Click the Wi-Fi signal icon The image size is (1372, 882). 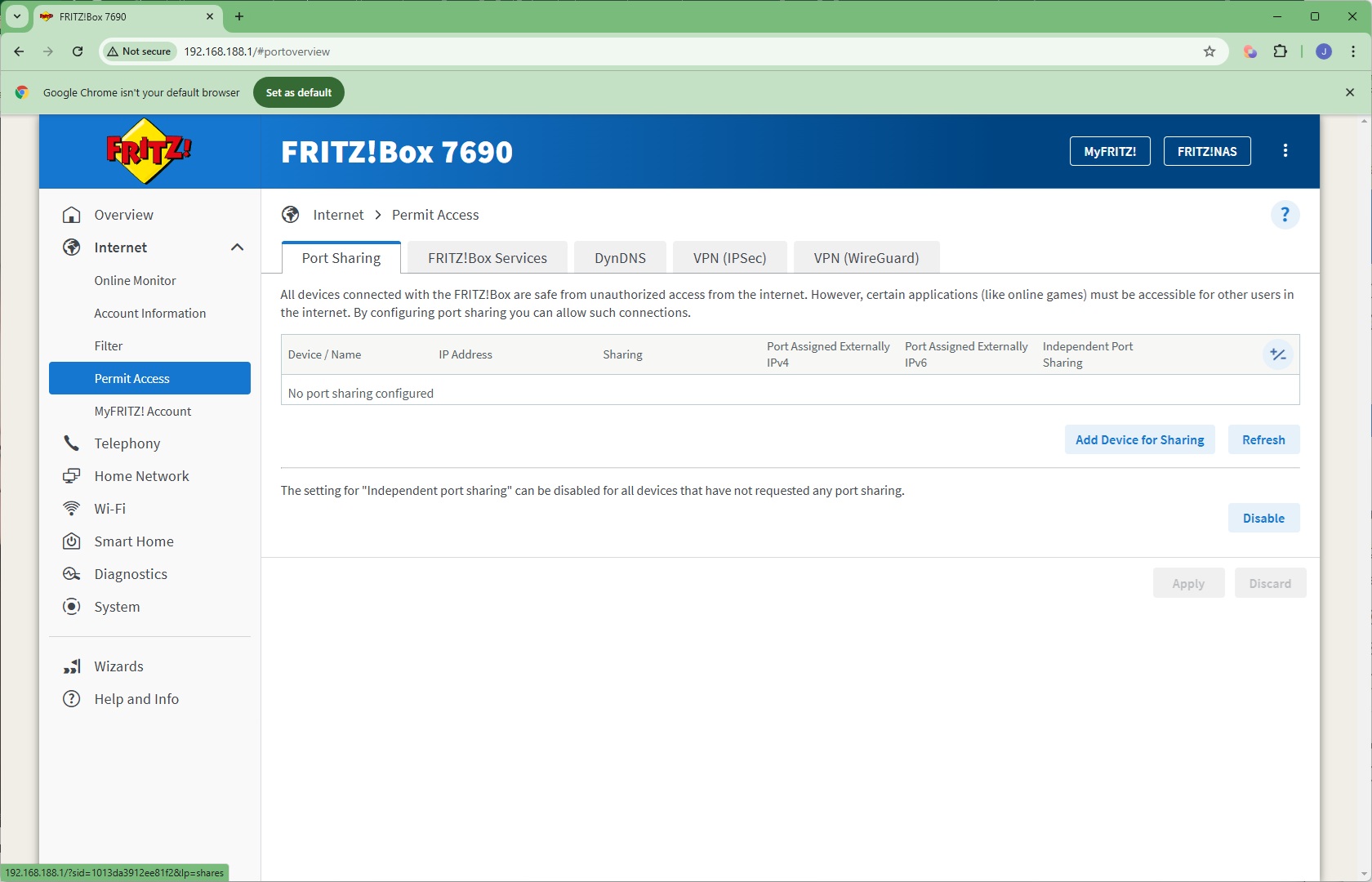72,509
